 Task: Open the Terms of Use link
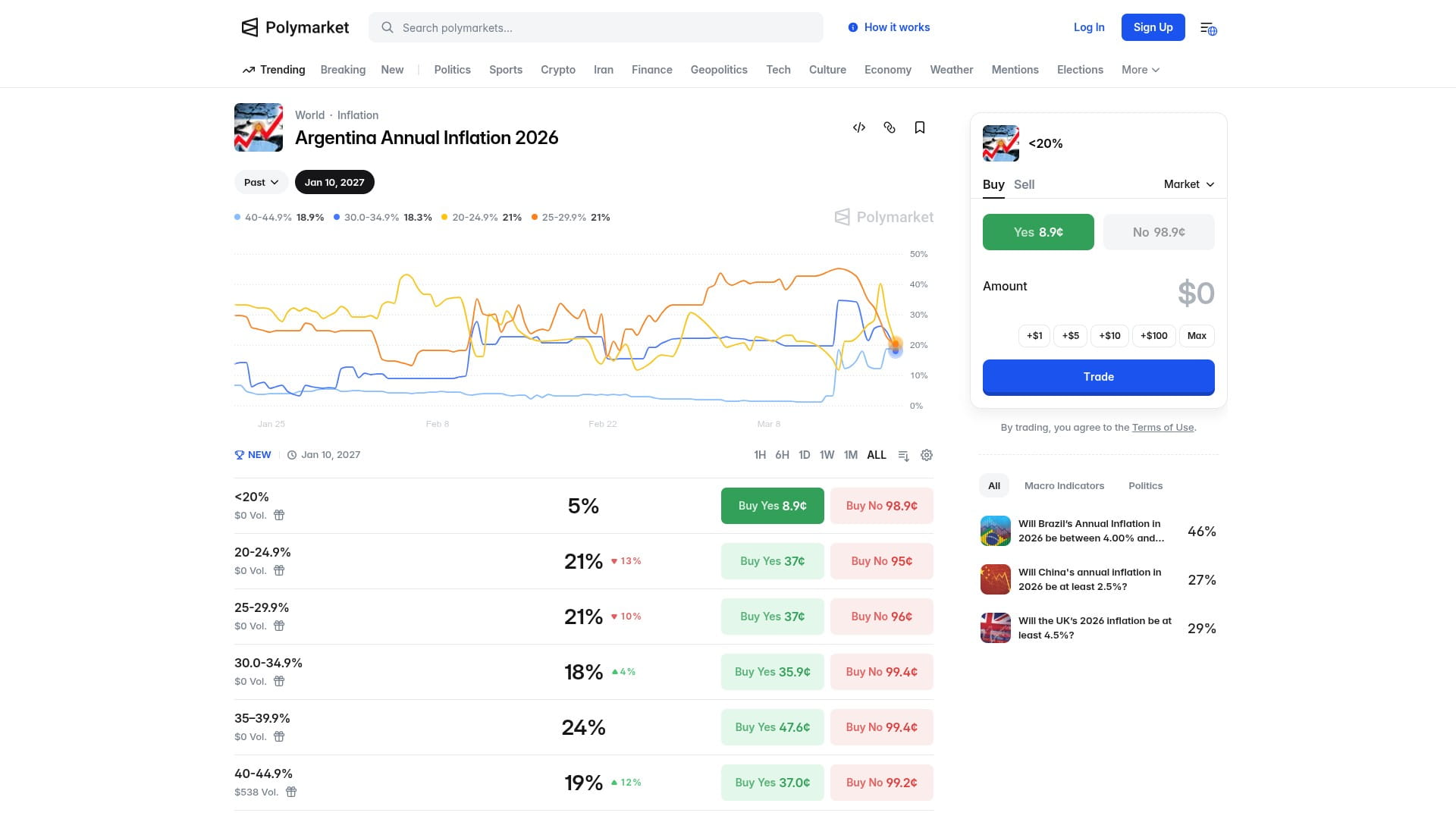click(x=1163, y=428)
